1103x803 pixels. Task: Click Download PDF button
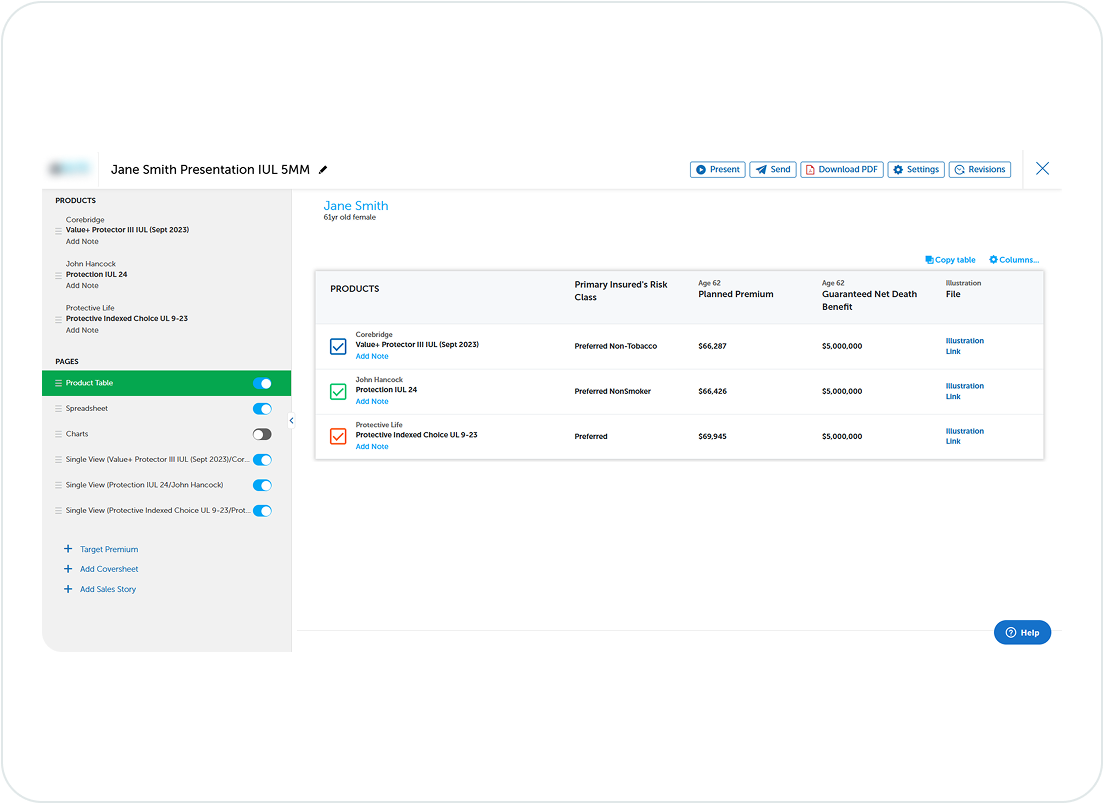click(x=841, y=169)
